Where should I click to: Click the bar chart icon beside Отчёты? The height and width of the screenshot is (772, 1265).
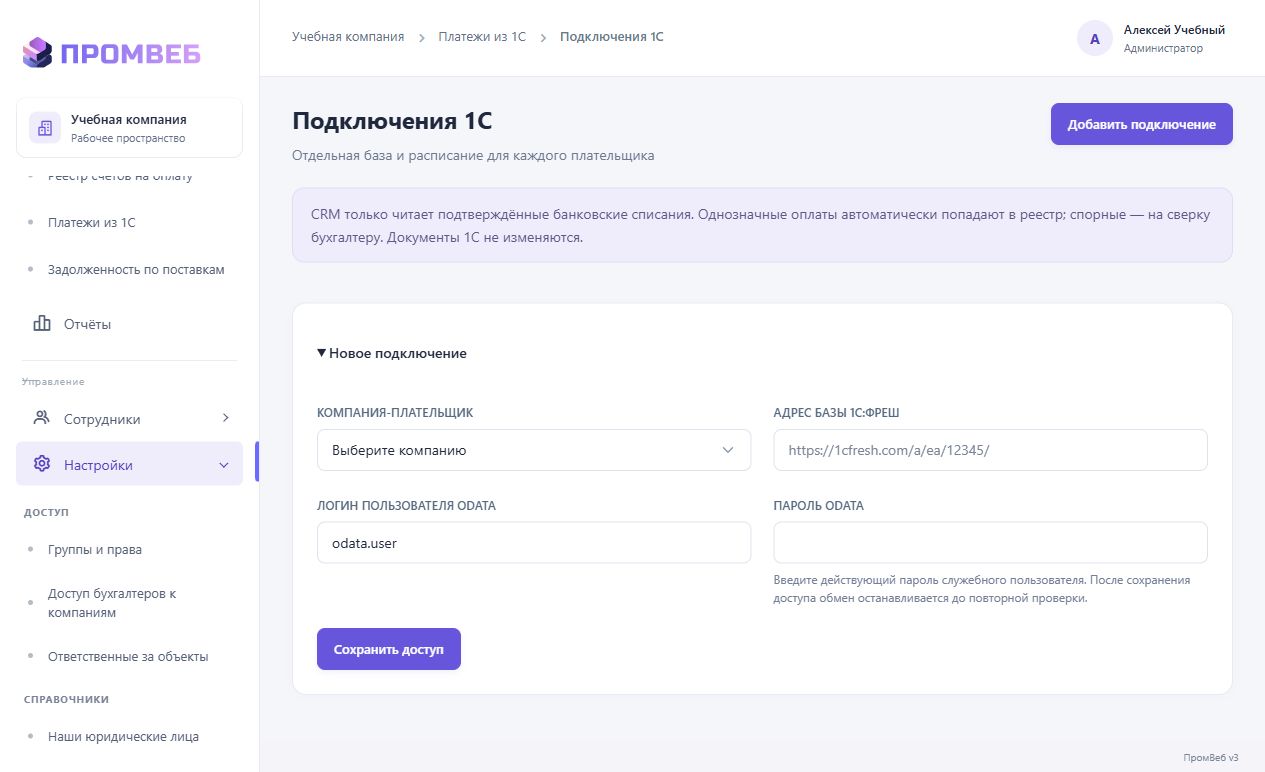click(x=42, y=324)
